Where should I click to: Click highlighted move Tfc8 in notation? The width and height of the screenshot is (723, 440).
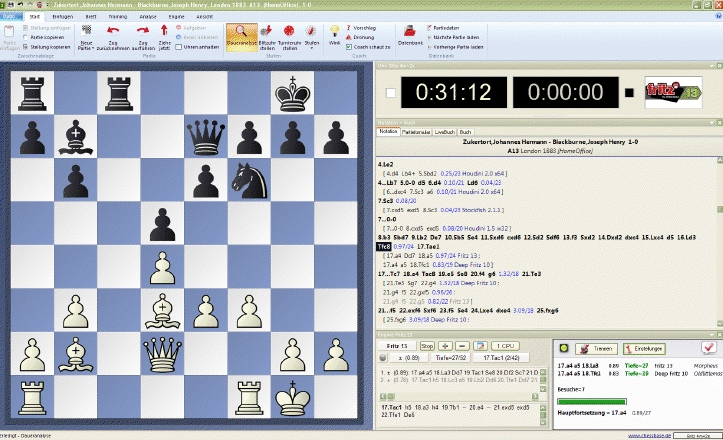(384, 247)
